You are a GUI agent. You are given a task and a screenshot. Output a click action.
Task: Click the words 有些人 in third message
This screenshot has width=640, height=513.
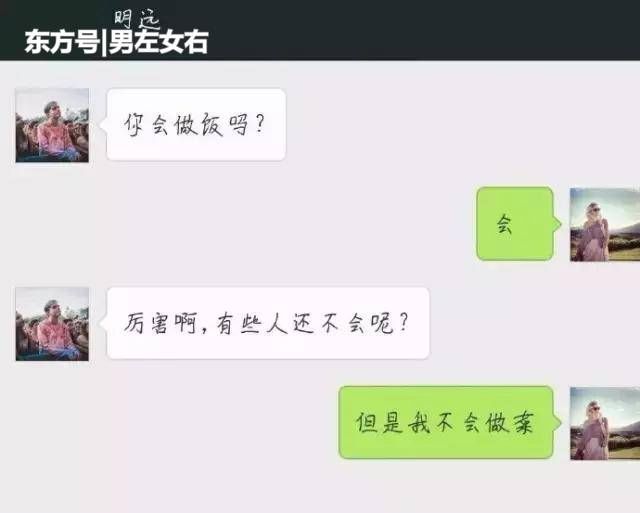click(x=252, y=324)
